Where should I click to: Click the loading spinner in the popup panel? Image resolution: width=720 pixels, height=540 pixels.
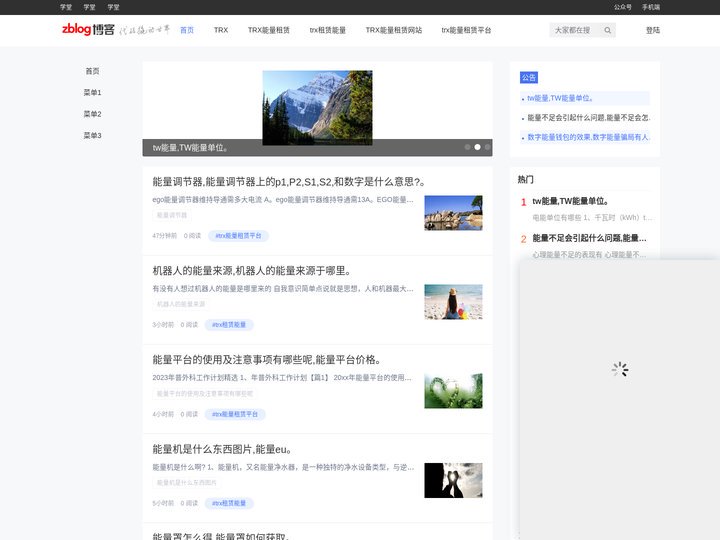[x=620, y=370]
